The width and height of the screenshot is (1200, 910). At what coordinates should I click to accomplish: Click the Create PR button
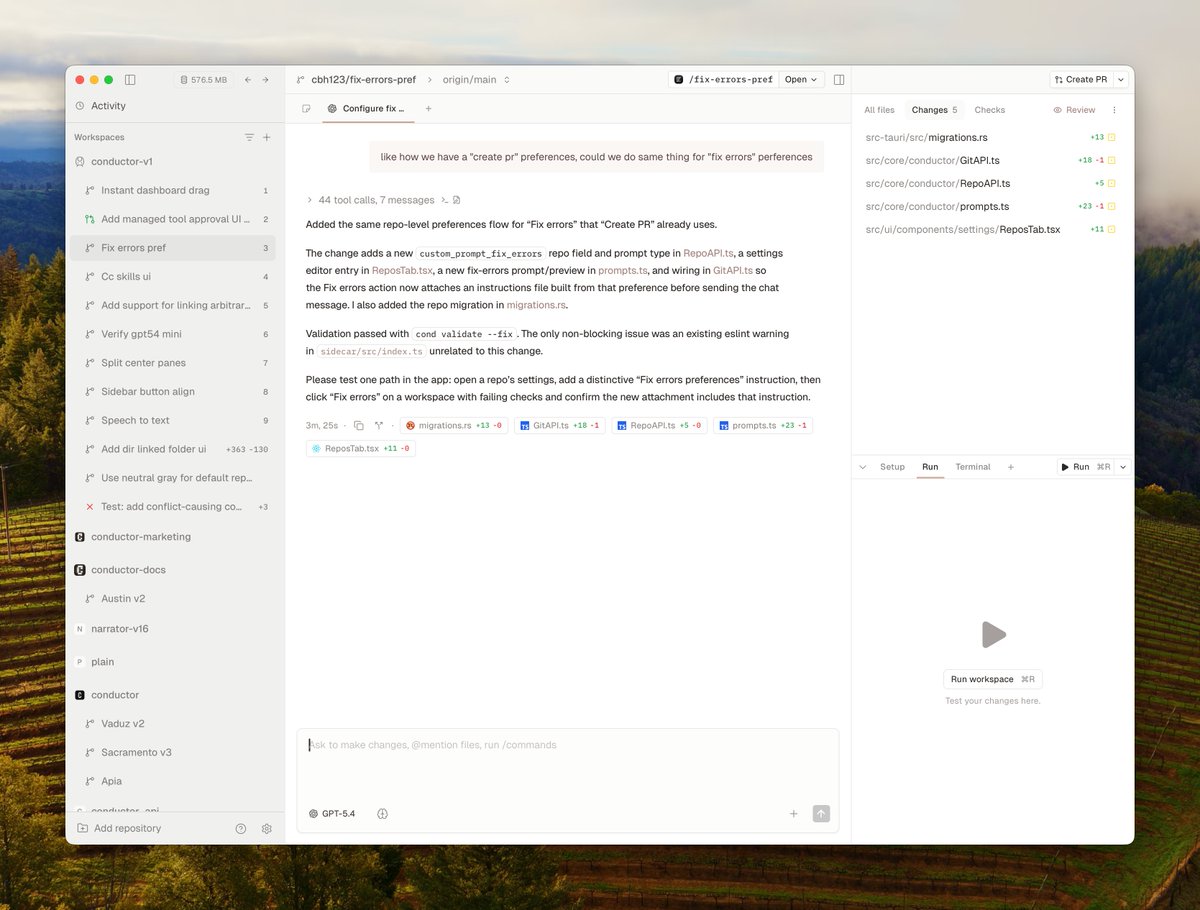[x=1081, y=80]
